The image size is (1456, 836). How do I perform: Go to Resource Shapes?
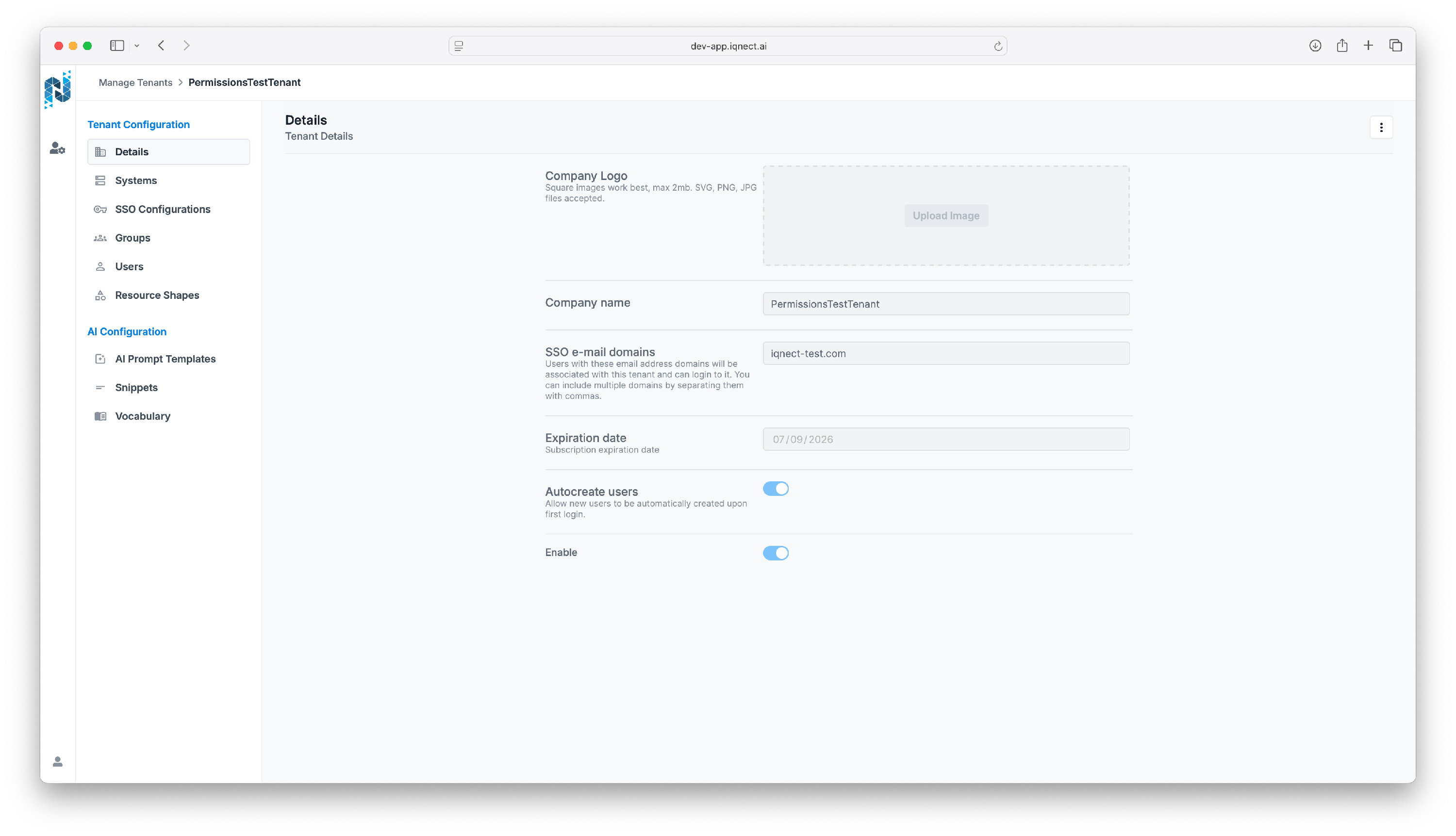[x=157, y=295]
